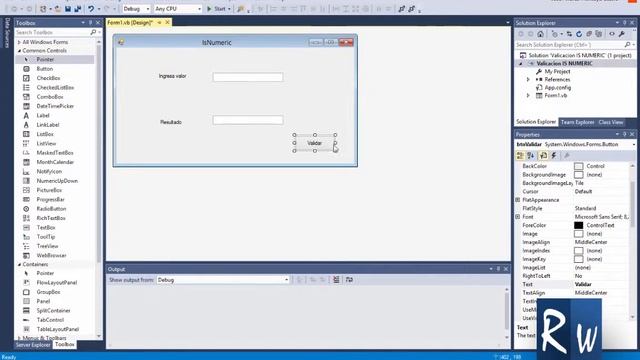
Task: Open the Data Sources side tab
Action: (7, 33)
